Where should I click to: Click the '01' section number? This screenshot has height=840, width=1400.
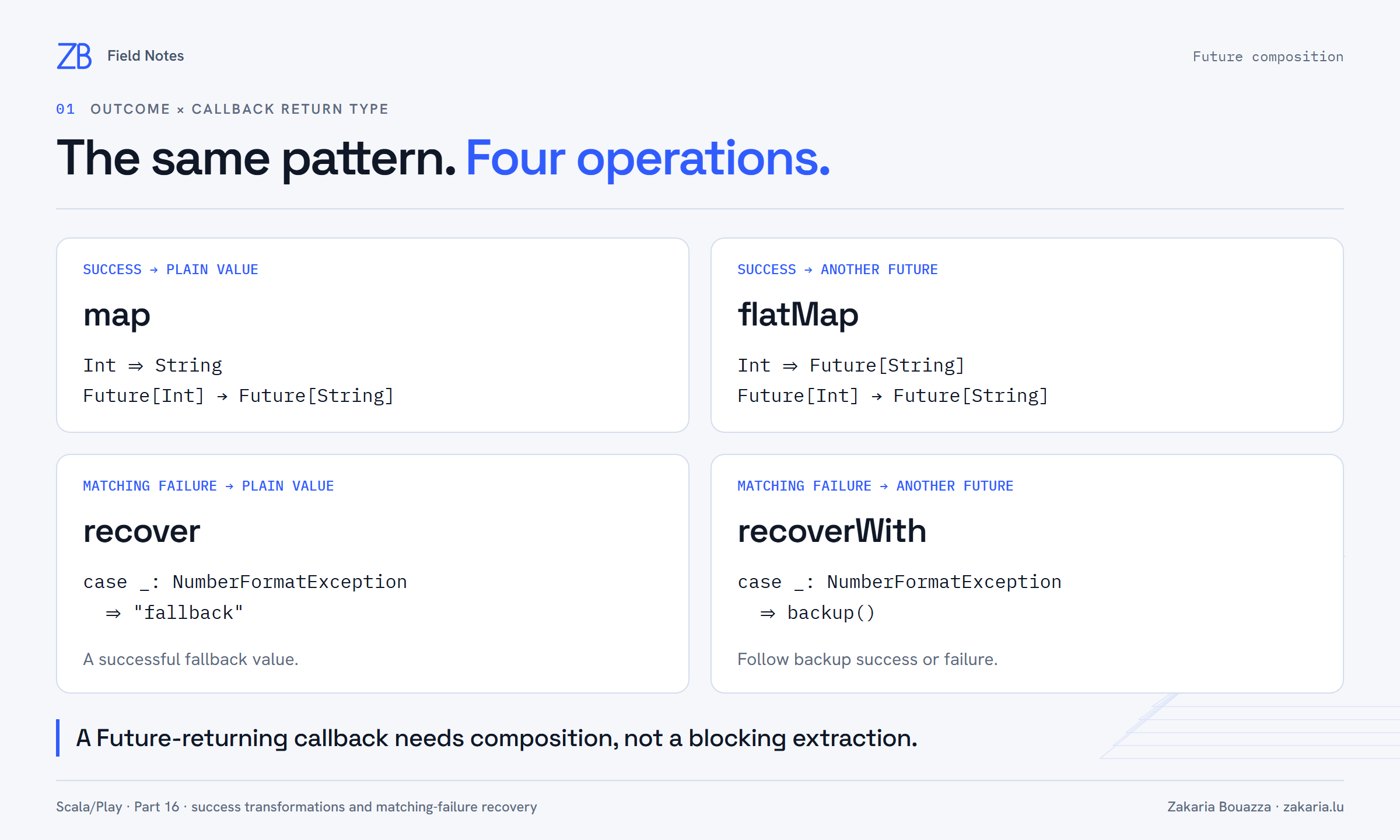click(x=65, y=109)
